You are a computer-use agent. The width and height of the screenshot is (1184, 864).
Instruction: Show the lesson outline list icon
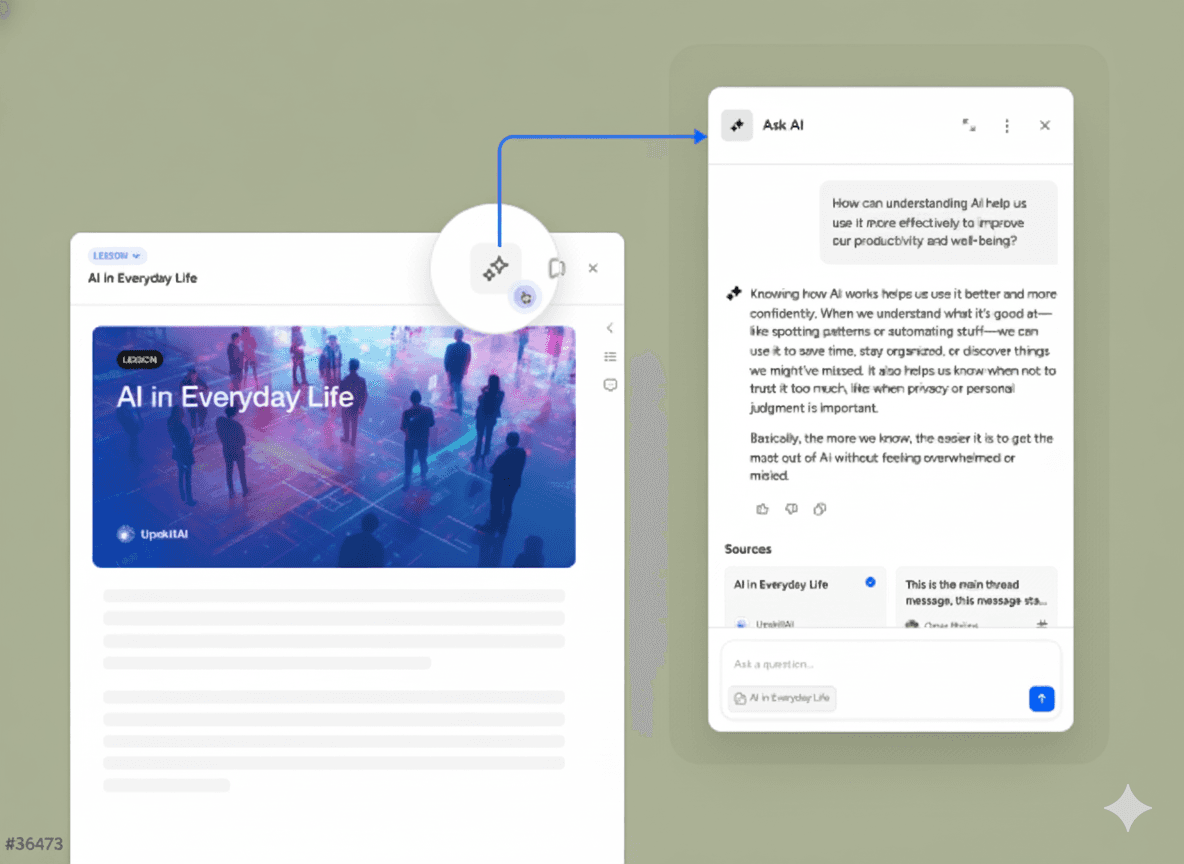click(x=610, y=357)
